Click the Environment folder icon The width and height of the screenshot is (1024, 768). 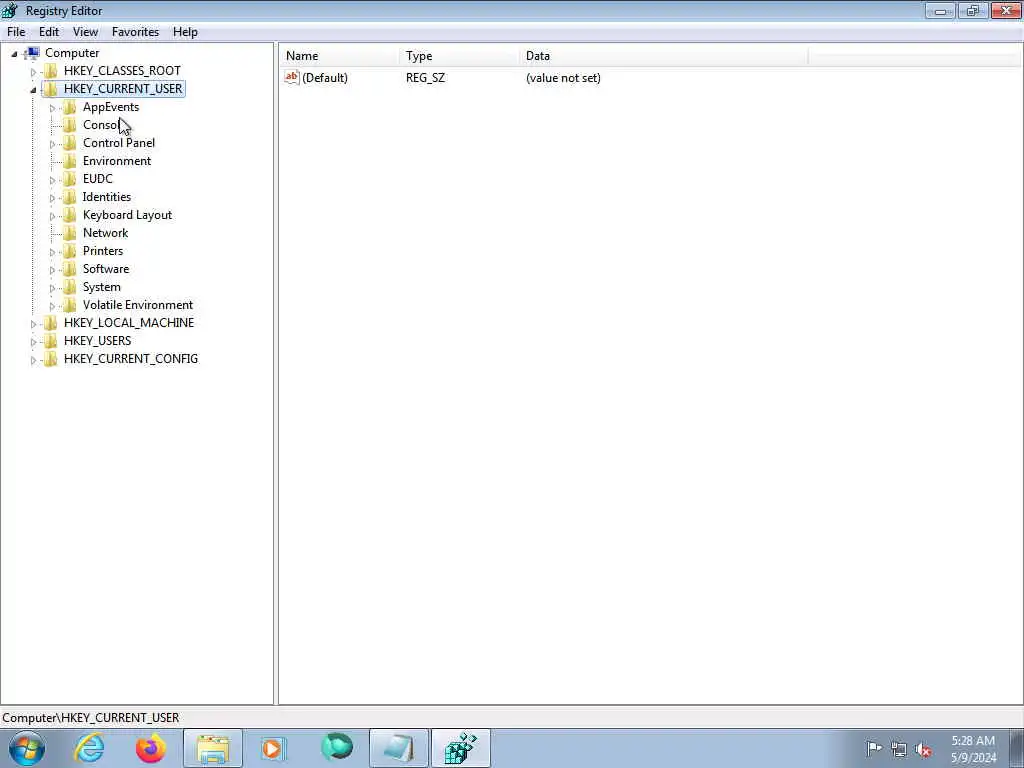69,161
